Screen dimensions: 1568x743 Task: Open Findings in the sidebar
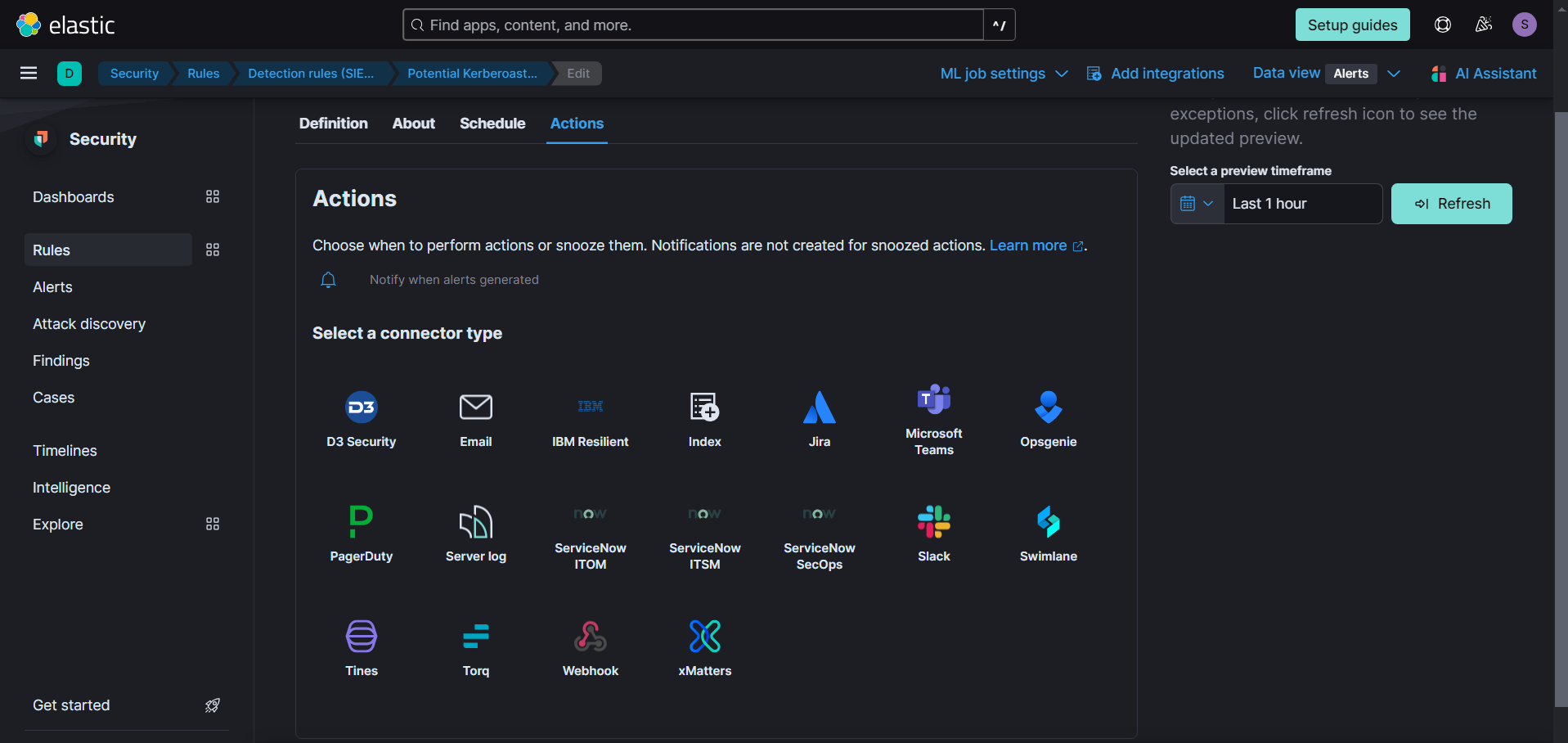pos(61,361)
